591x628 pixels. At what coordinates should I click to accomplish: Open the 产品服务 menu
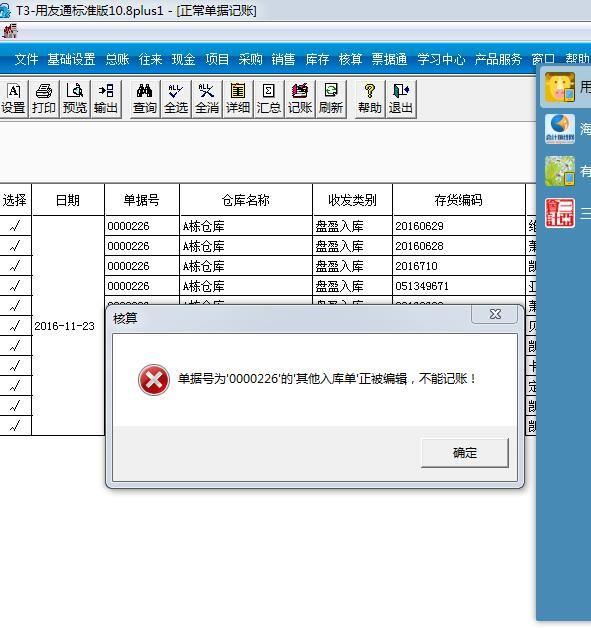pyautogui.click(x=498, y=59)
